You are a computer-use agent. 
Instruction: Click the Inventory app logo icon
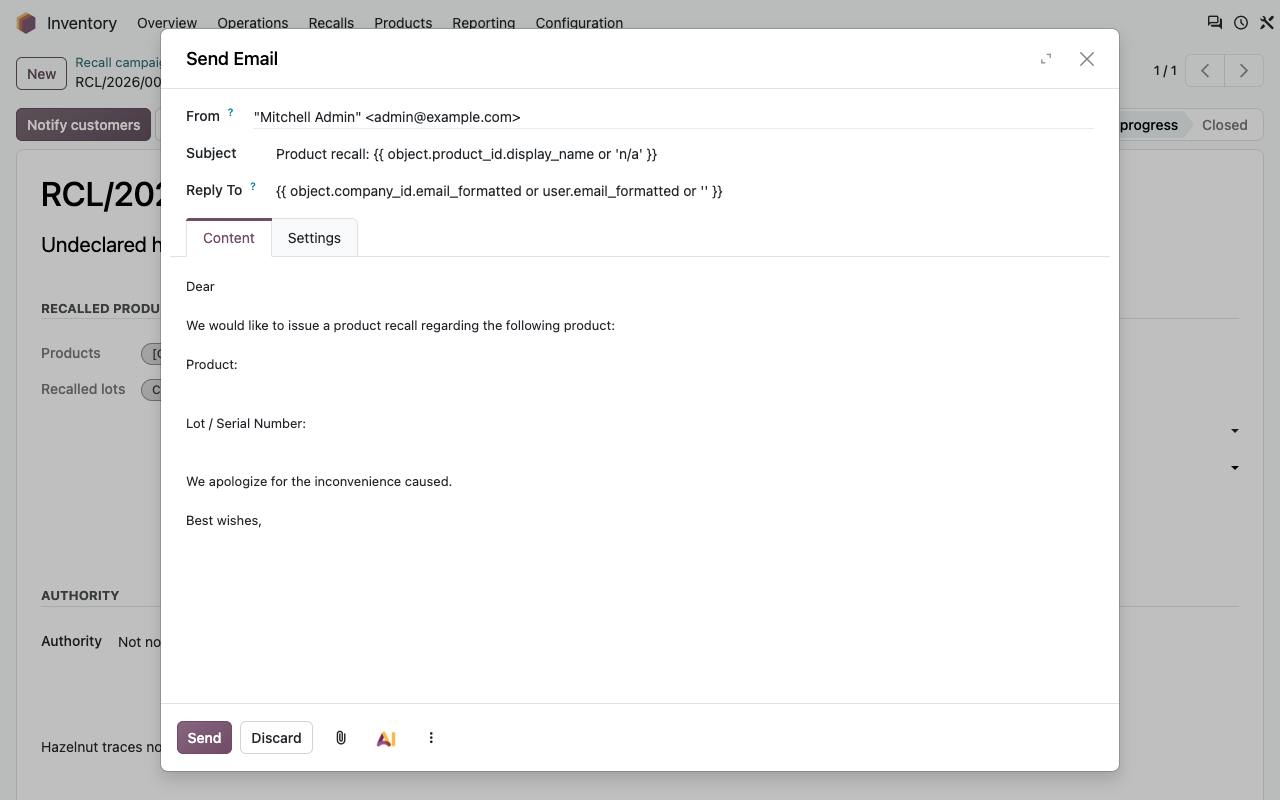tap(26, 22)
